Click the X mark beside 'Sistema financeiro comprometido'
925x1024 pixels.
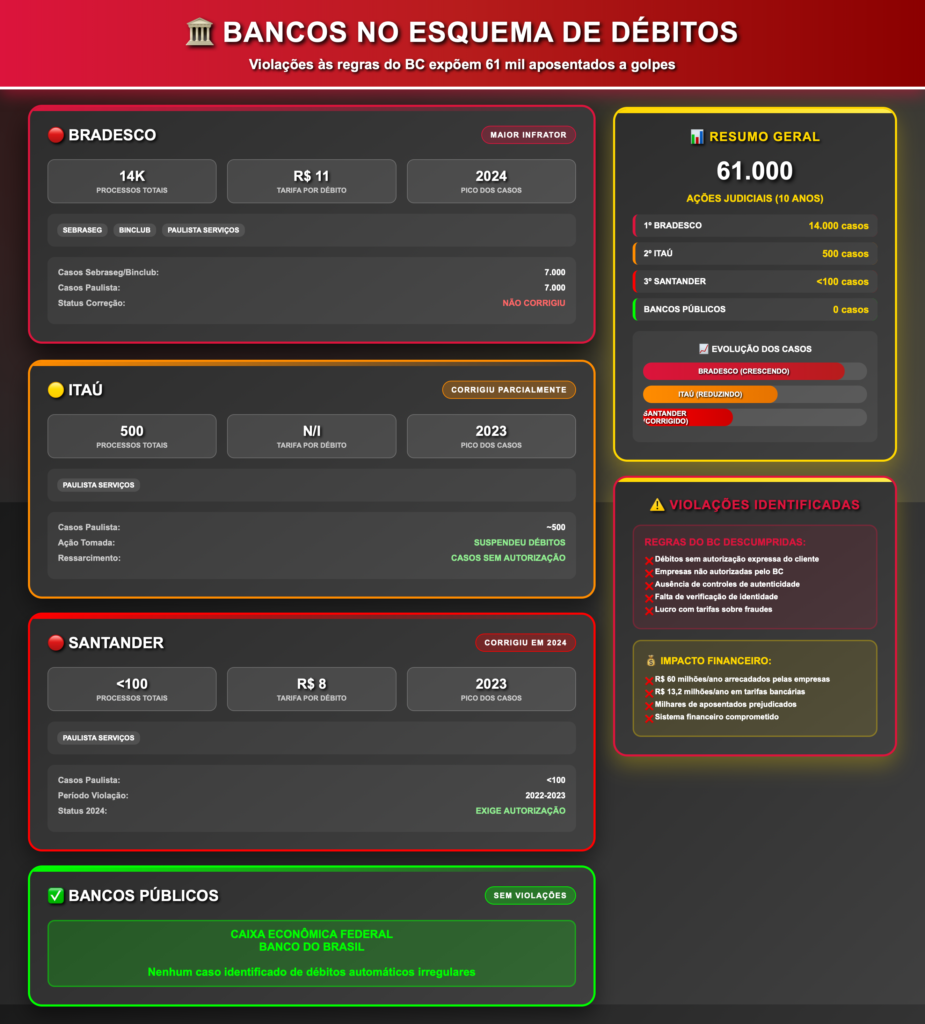pos(649,718)
